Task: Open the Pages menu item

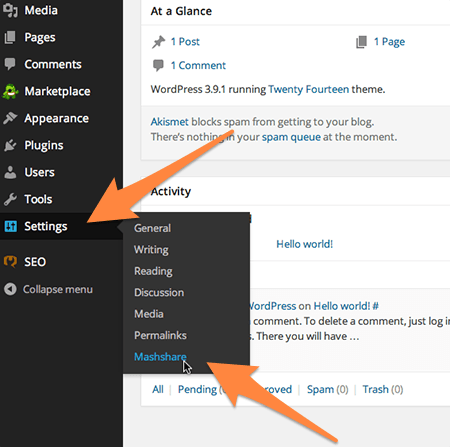Action: coord(40,38)
